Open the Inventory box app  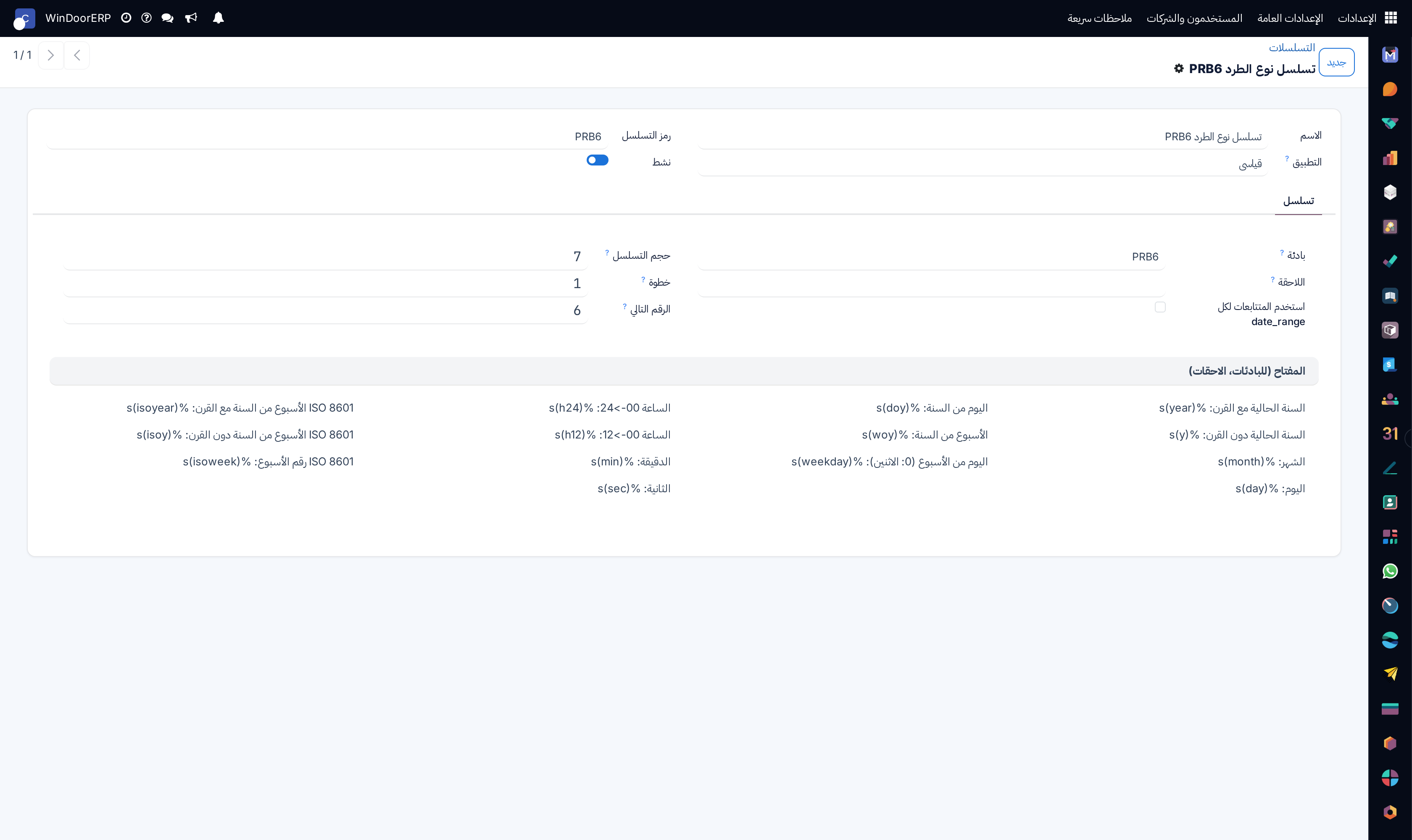coord(1390,330)
